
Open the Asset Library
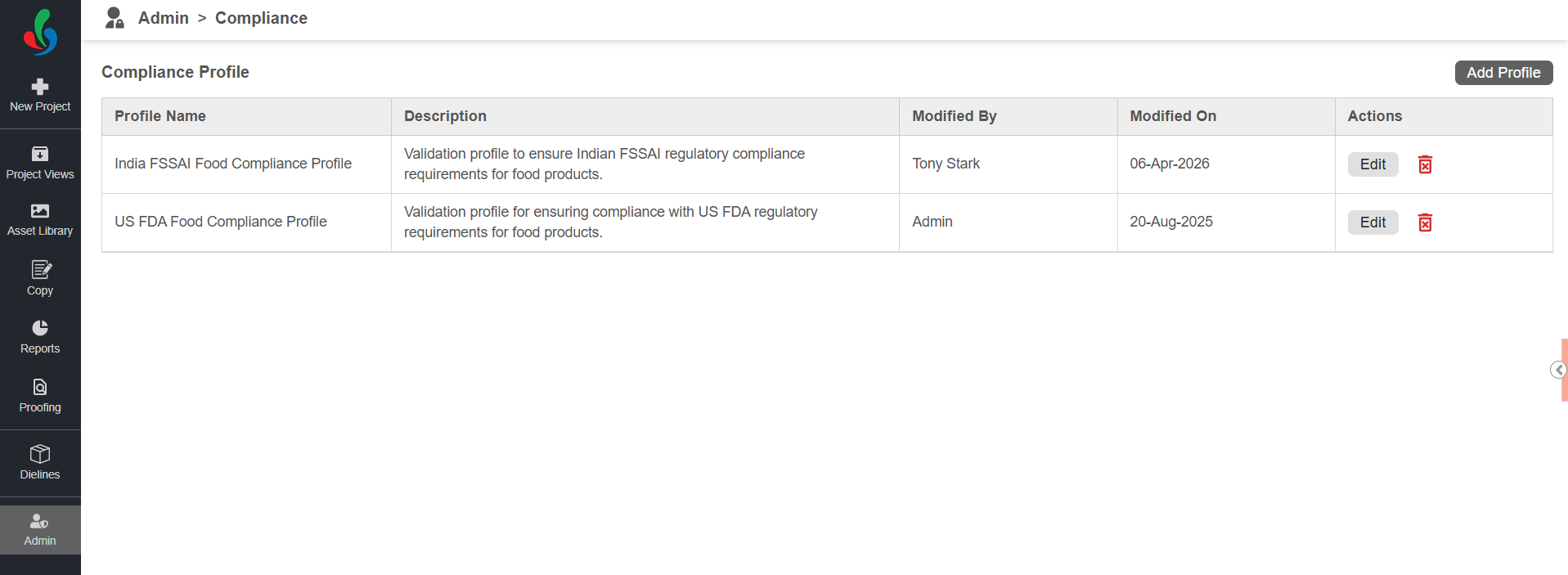[x=40, y=220]
